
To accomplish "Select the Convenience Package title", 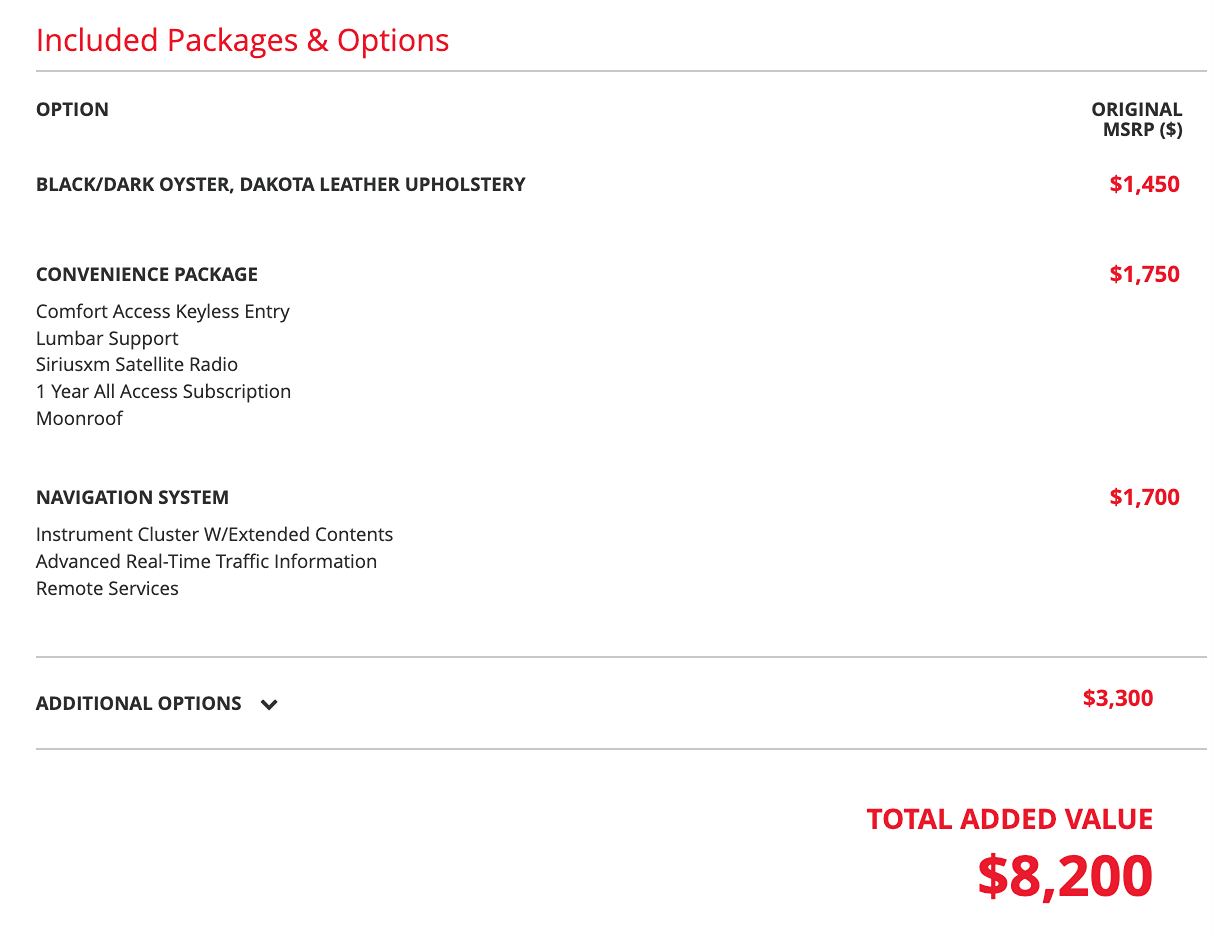I will [x=147, y=275].
